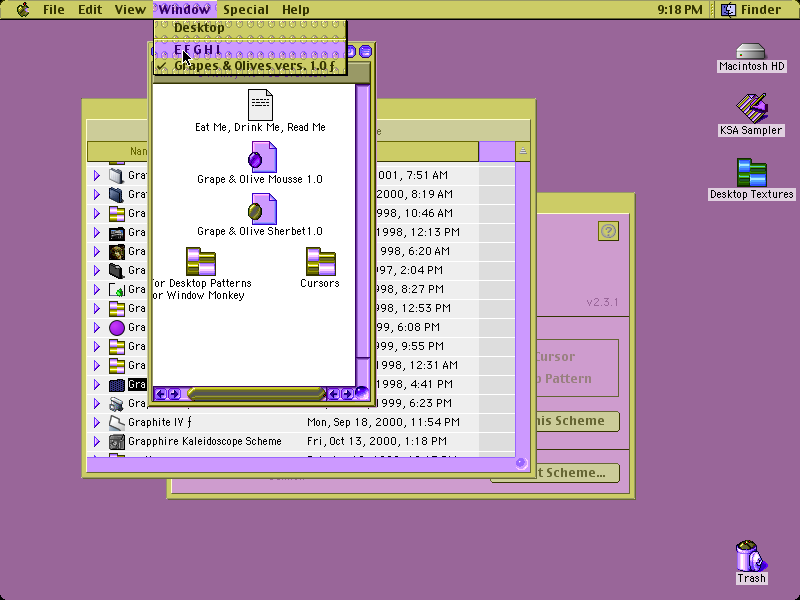Click the Graphite IV ƒ folder name
Viewport: 800px width, 600px height.
coord(160,422)
